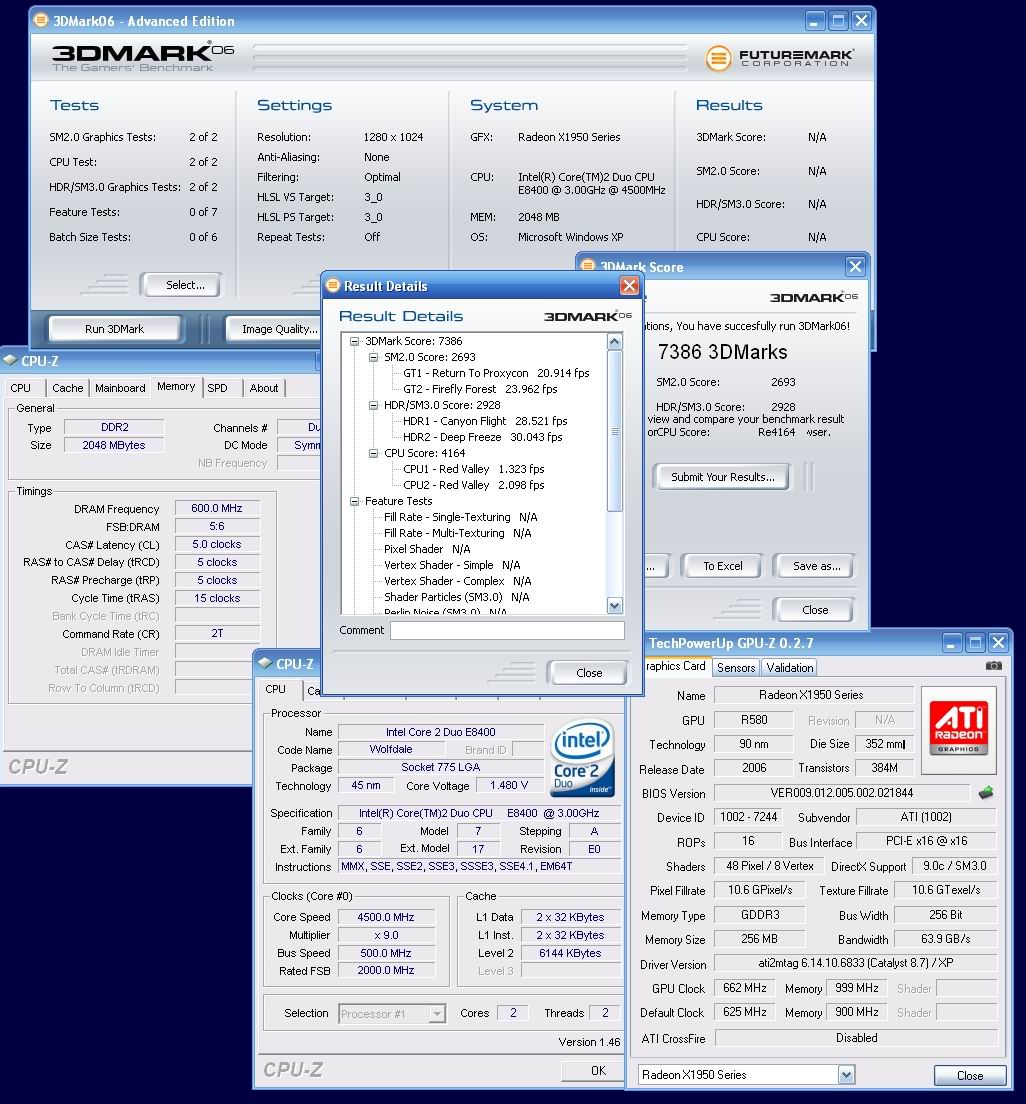Viewport: 1026px width, 1104px height.
Task: Select the CPU1 - Red Valley row
Action: 473,469
